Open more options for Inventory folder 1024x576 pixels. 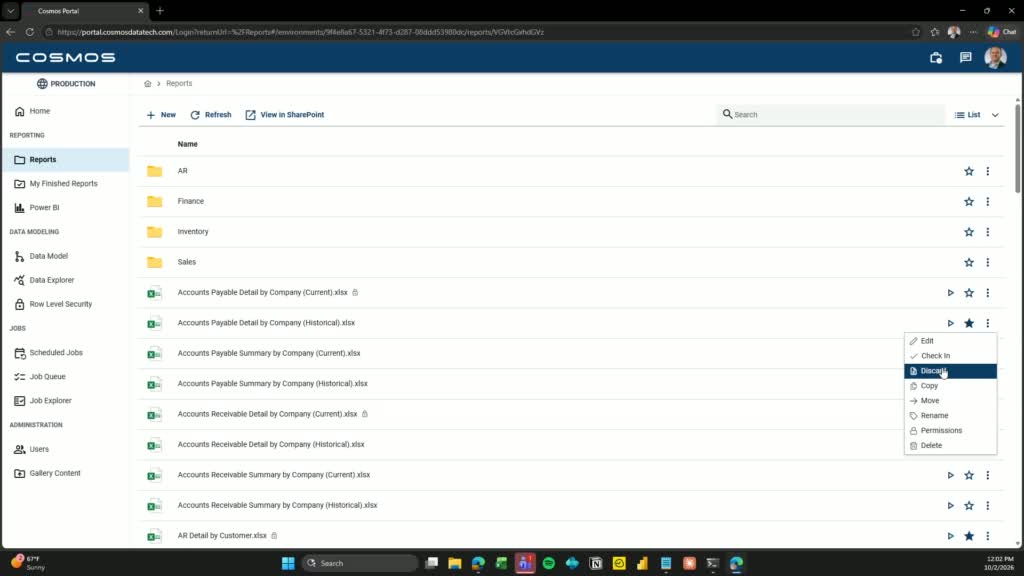click(987, 232)
